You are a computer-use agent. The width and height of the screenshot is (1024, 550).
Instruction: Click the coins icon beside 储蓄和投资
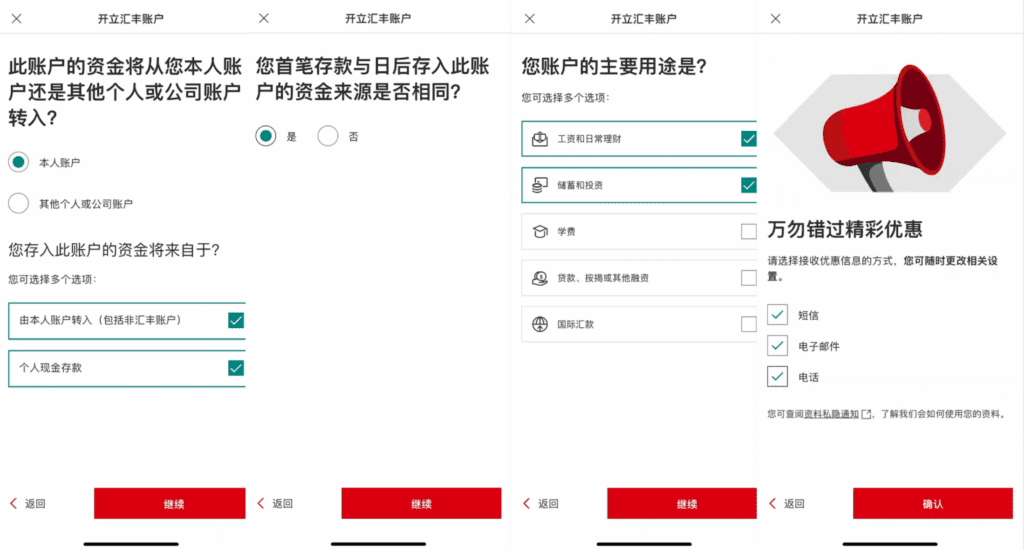[x=540, y=185]
